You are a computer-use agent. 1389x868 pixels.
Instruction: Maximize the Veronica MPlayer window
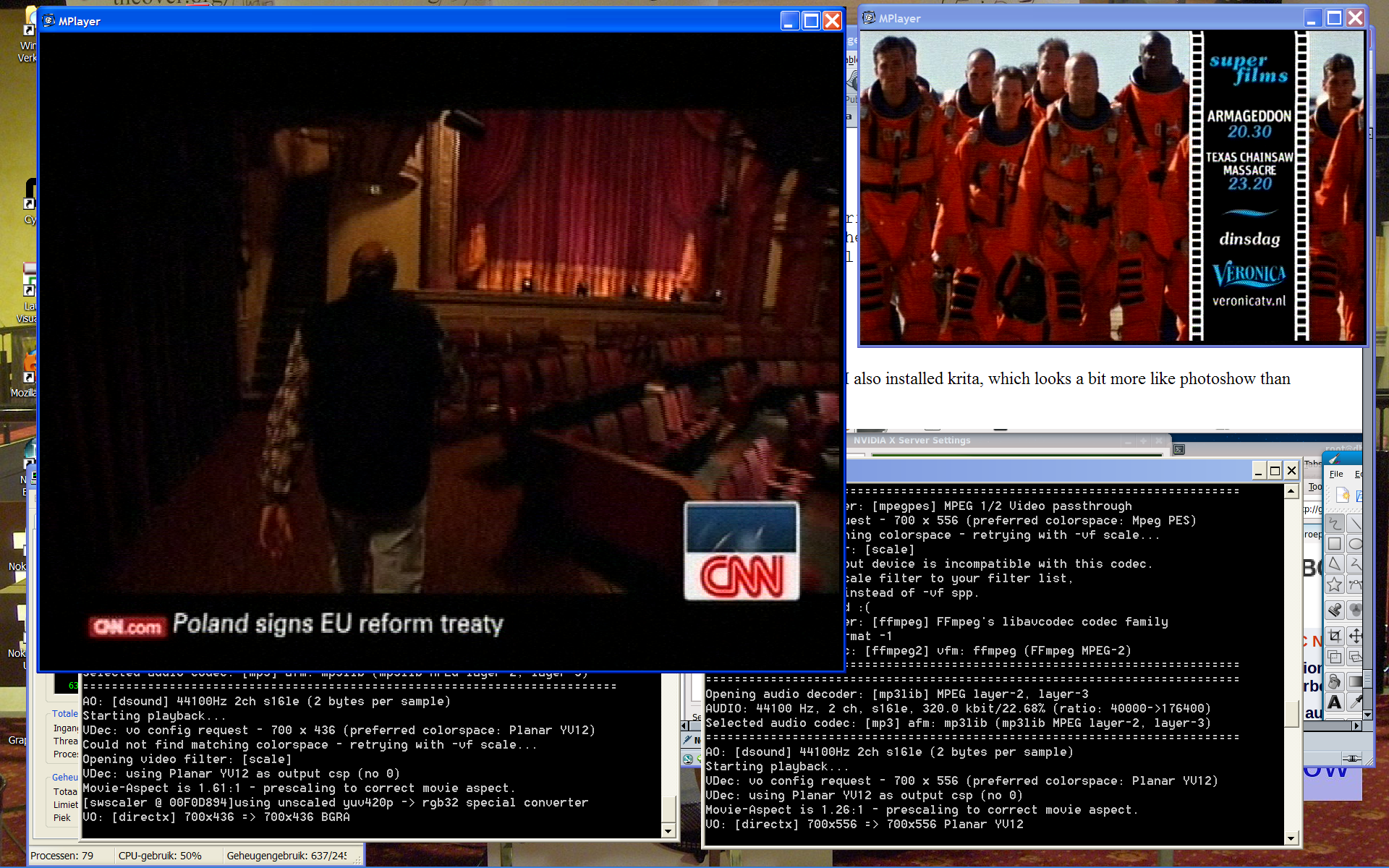click(x=1334, y=18)
